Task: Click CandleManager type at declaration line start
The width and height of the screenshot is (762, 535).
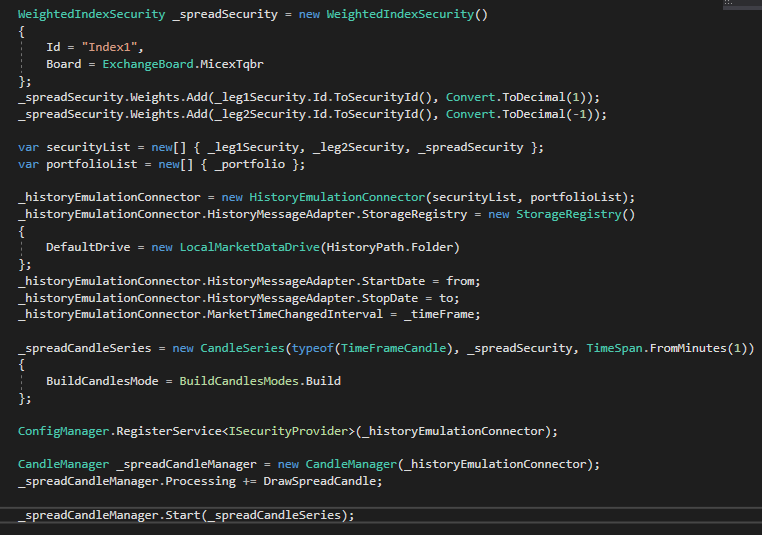Action: point(64,465)
